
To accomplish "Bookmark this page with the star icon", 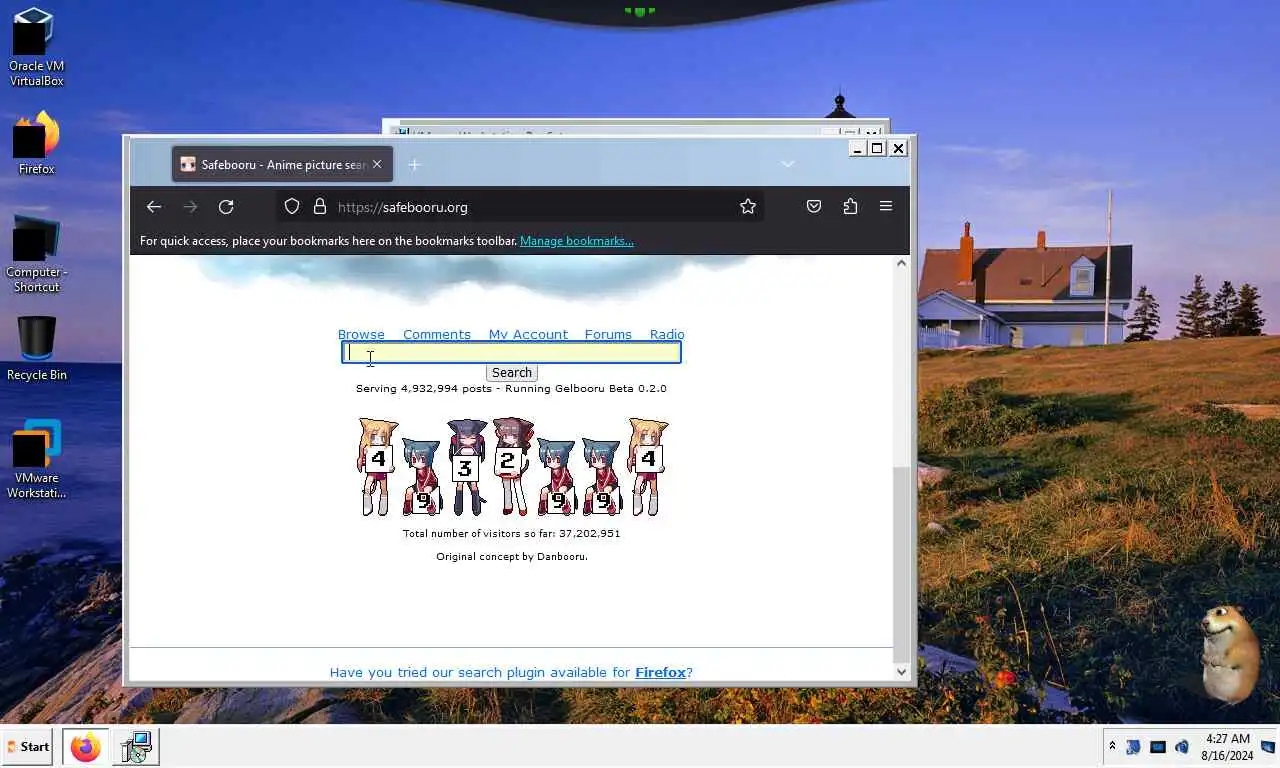I will pos(748,206).
